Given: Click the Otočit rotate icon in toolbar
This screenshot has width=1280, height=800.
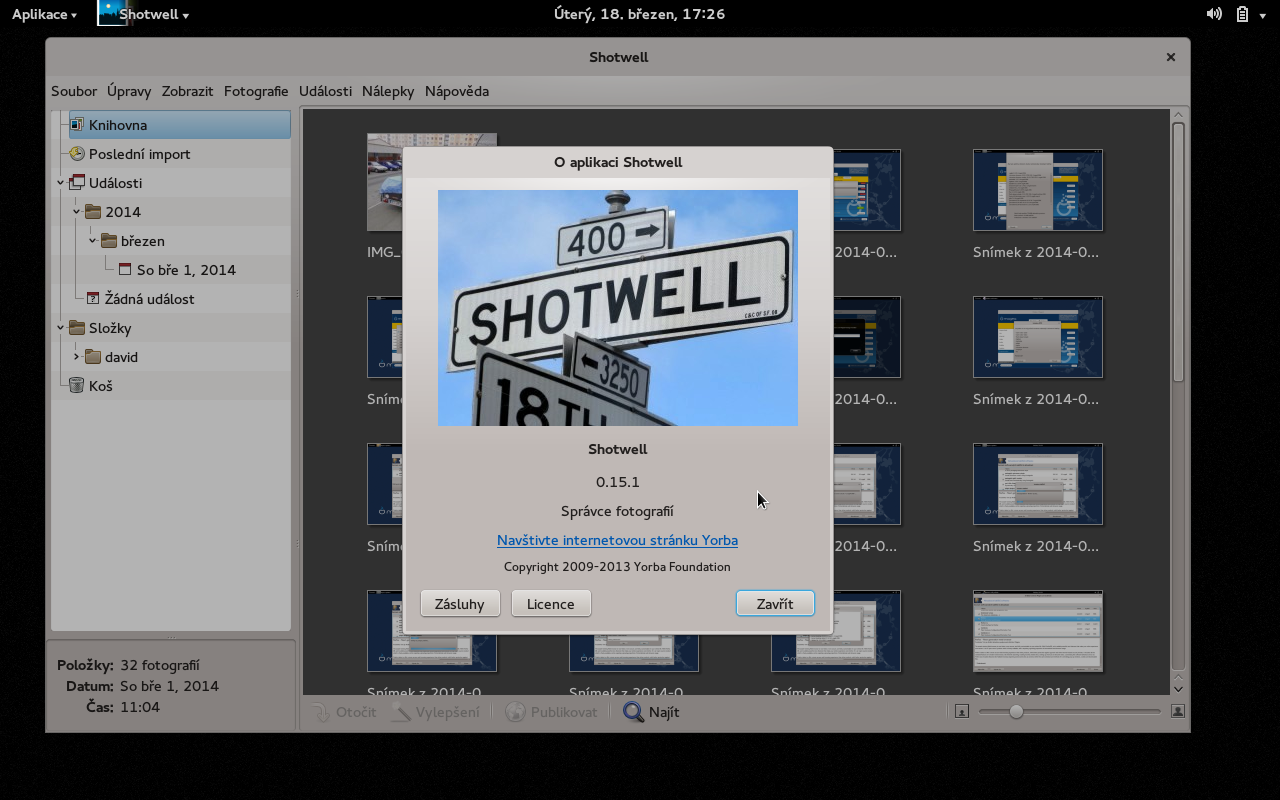Looking at the screenshot, I should 320,712.
